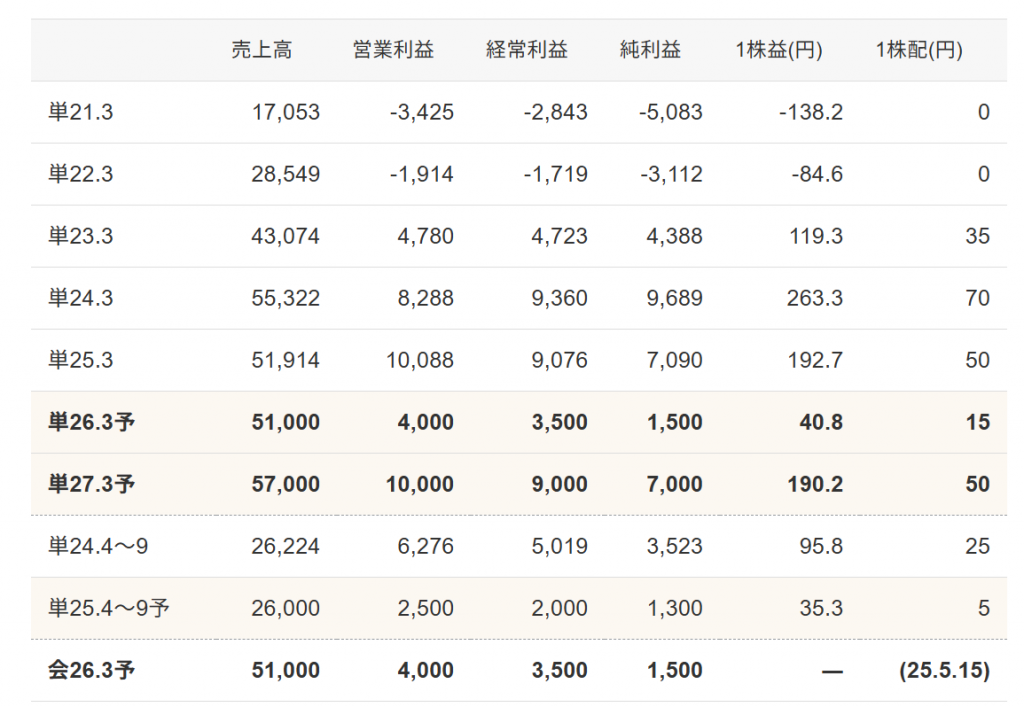Click the 営業利益 column header

393,50
